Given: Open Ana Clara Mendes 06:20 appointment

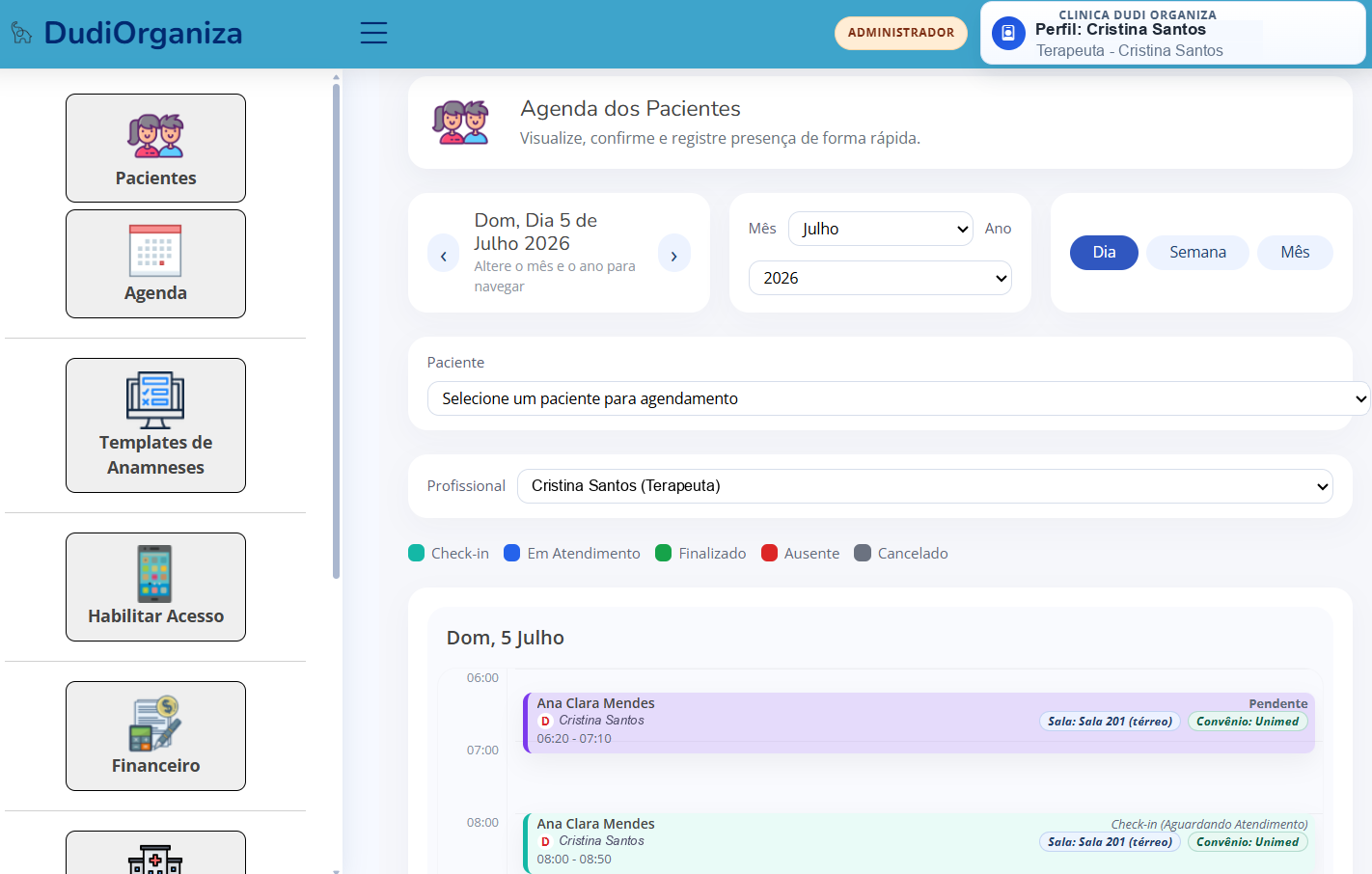Looking at the screenshot, I should (x=919, y=723).
